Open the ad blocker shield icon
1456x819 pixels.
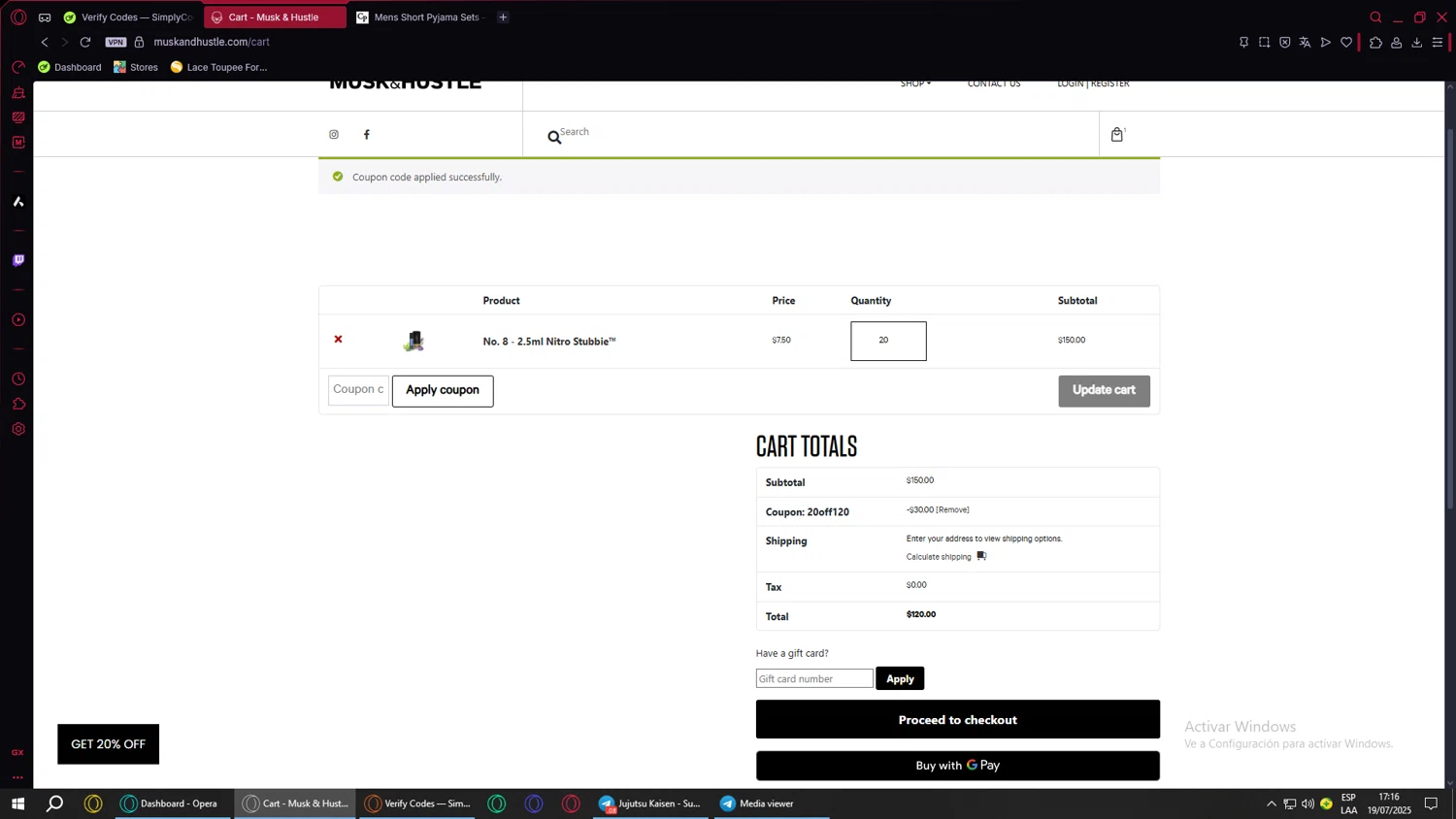[x=1284, y=43]
